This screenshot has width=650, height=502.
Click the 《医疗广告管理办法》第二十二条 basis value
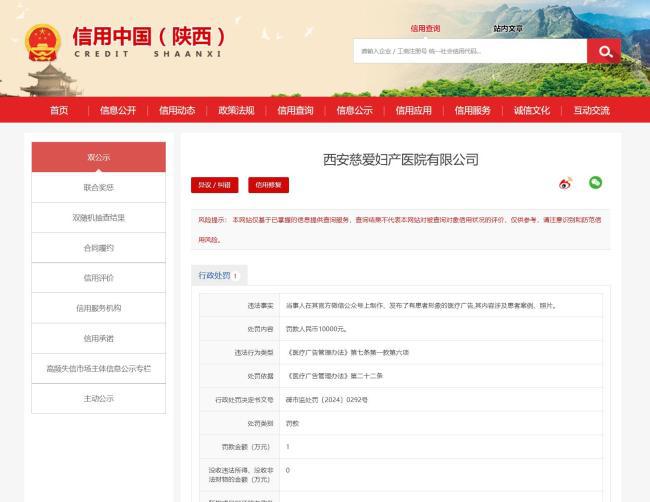[x=334, y=376]
